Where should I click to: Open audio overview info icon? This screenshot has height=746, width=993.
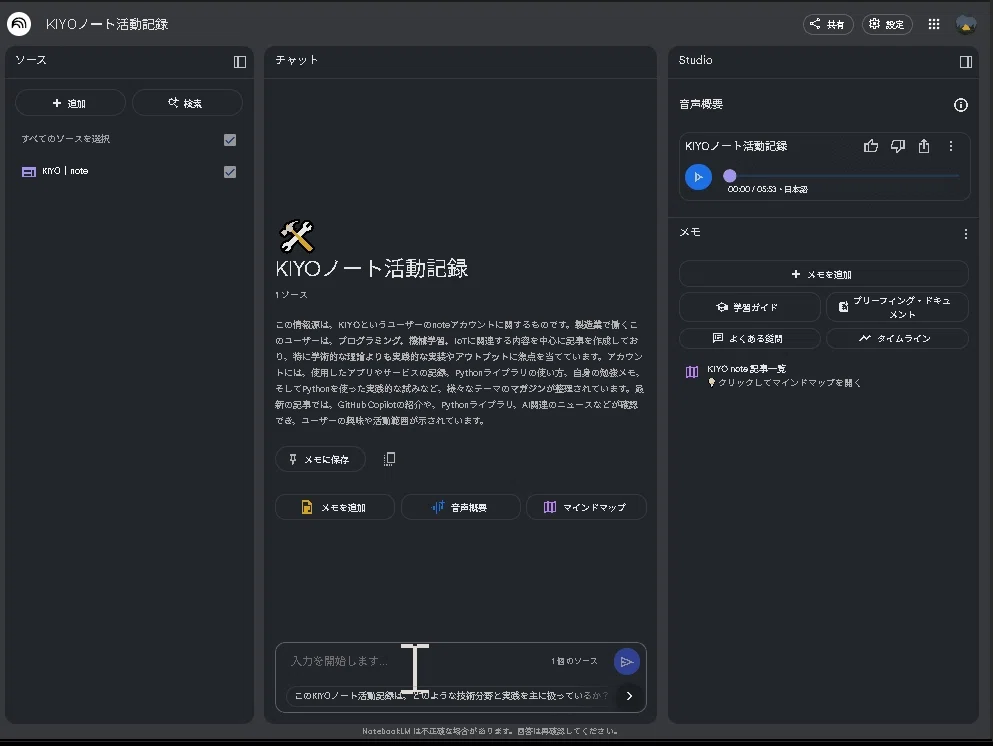tap(961, 105)
